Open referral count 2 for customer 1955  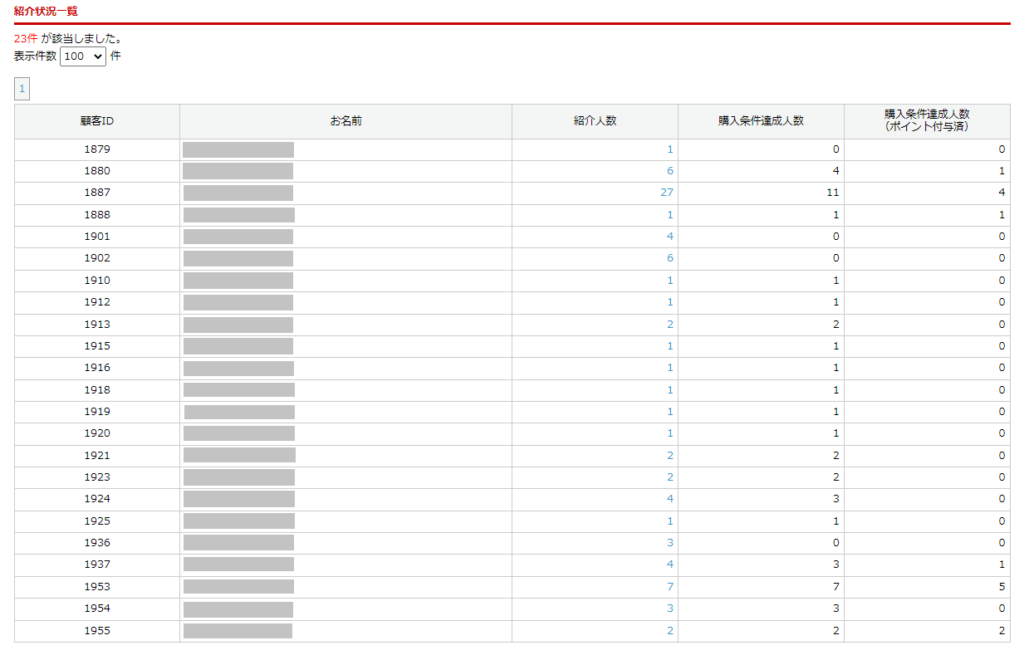[669, 631]
